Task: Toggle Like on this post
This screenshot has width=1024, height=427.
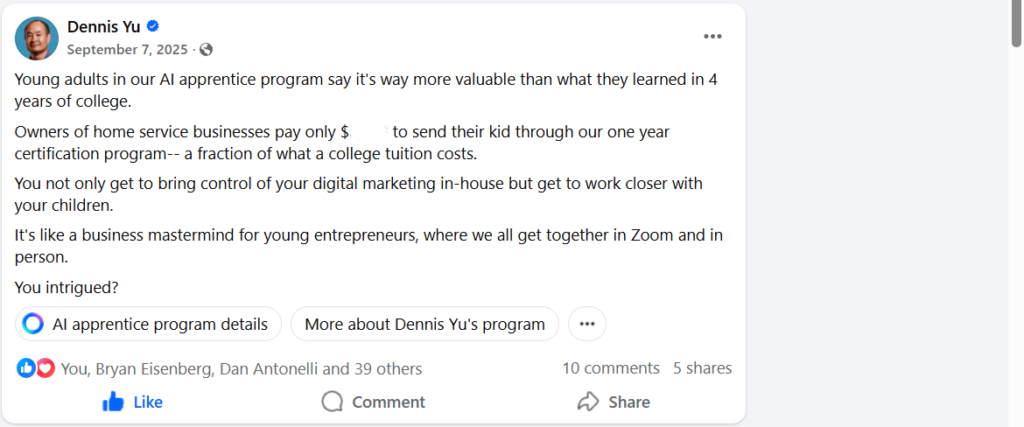Action: coord(132,402)
